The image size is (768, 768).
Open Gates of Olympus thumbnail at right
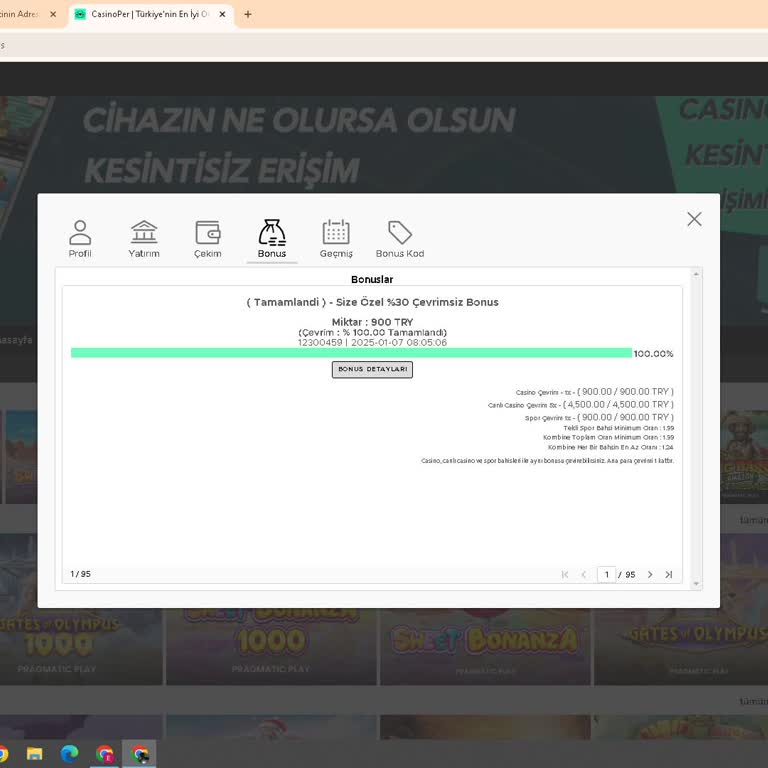pyautogui.click(x=681, y=647)
